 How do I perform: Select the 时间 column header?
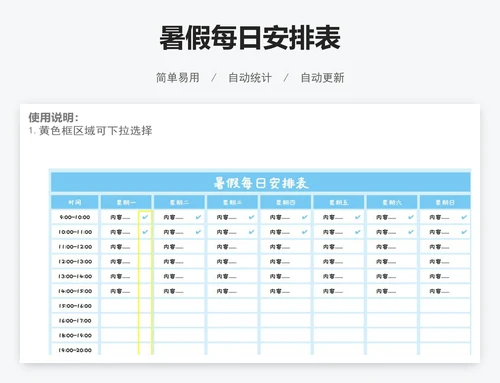coord(75,202)
